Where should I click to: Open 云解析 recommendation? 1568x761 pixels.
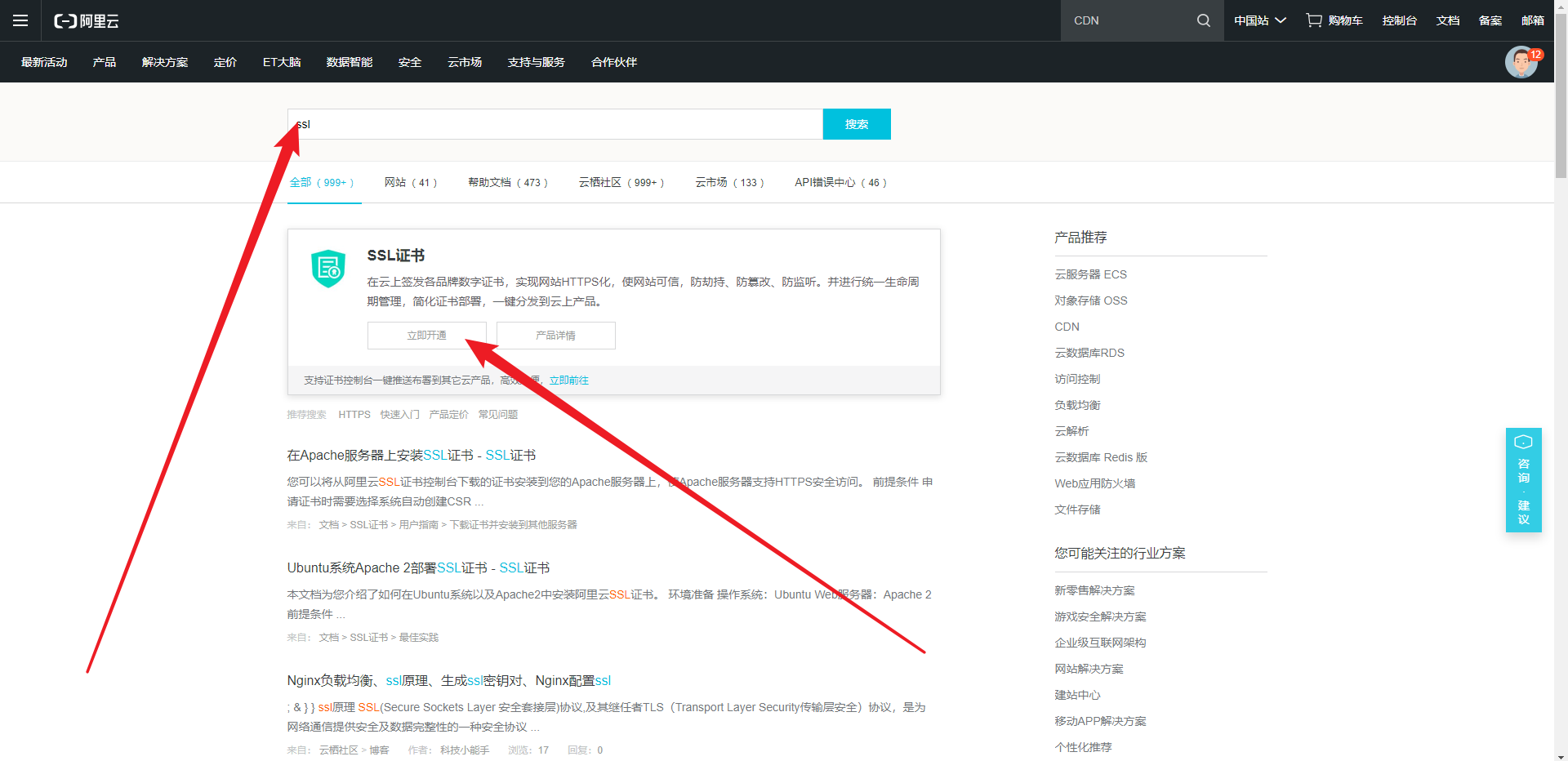[1071, 431]
